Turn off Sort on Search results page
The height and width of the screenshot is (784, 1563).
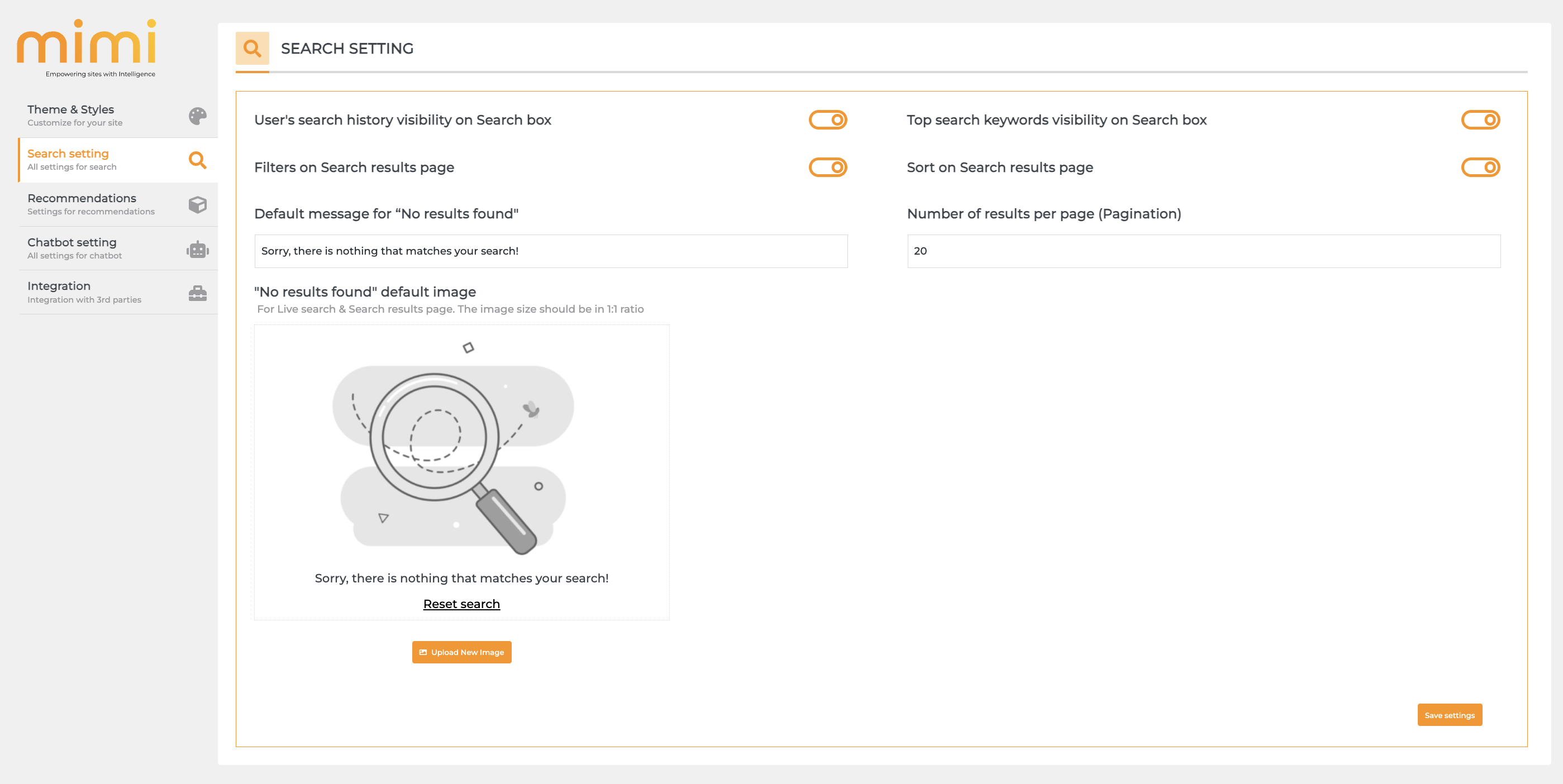1480,168
